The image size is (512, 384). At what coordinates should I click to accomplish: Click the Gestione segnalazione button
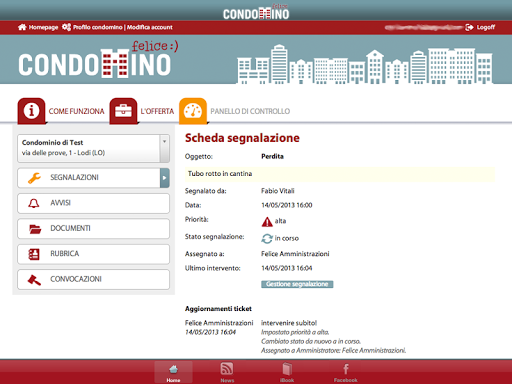point(297,284)
